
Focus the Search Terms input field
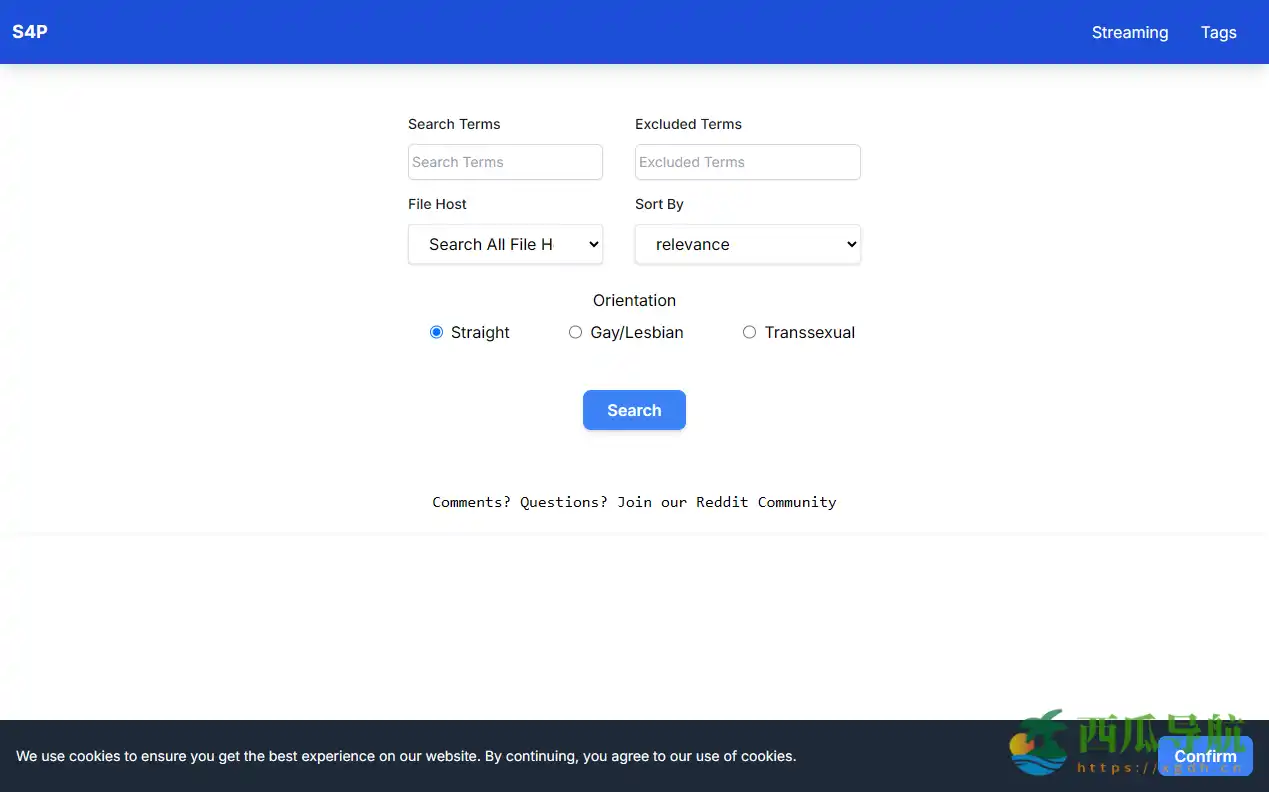505,162
